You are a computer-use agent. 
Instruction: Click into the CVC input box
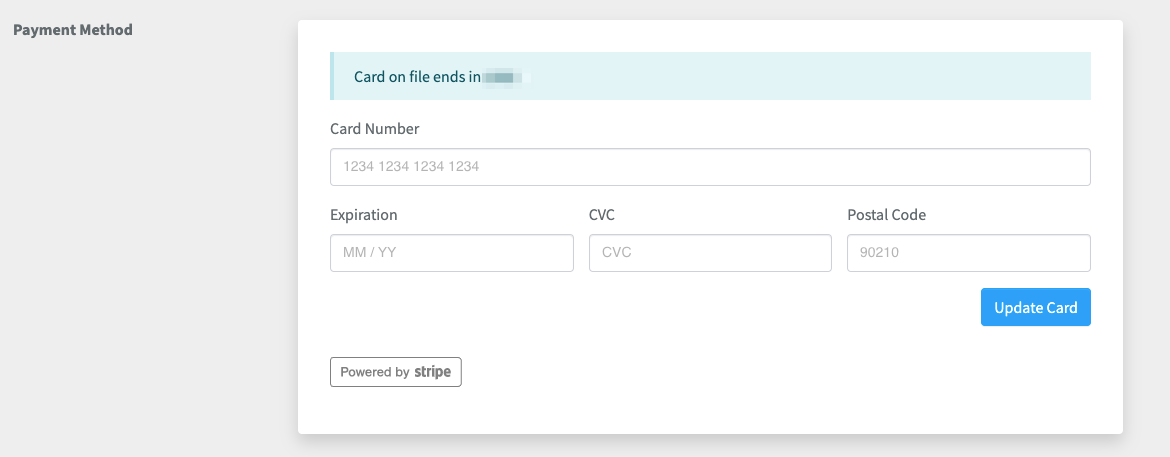[x=710, y=253]
